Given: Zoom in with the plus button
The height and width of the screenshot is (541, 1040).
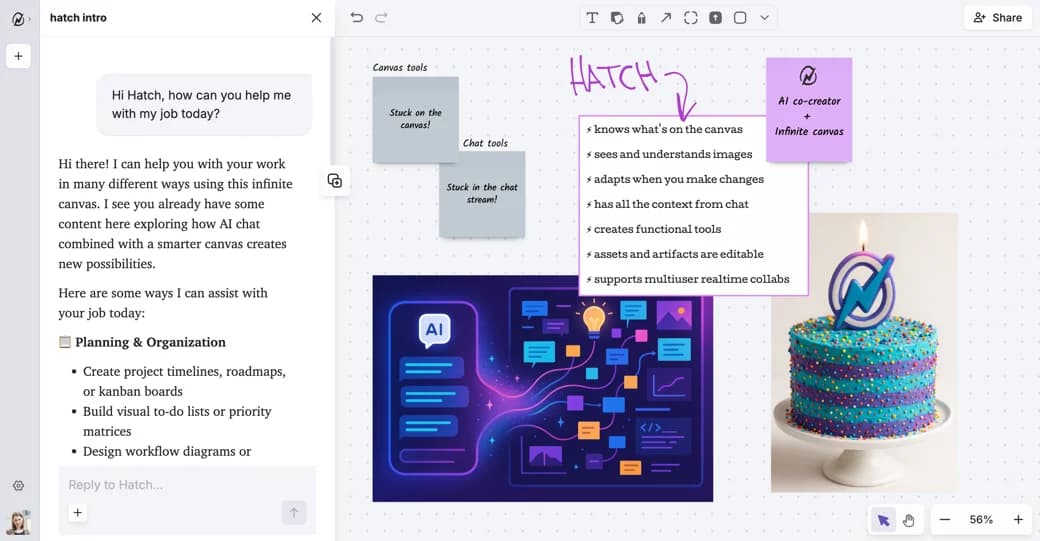Looking at the screenshot, I should pos(1018,520).
